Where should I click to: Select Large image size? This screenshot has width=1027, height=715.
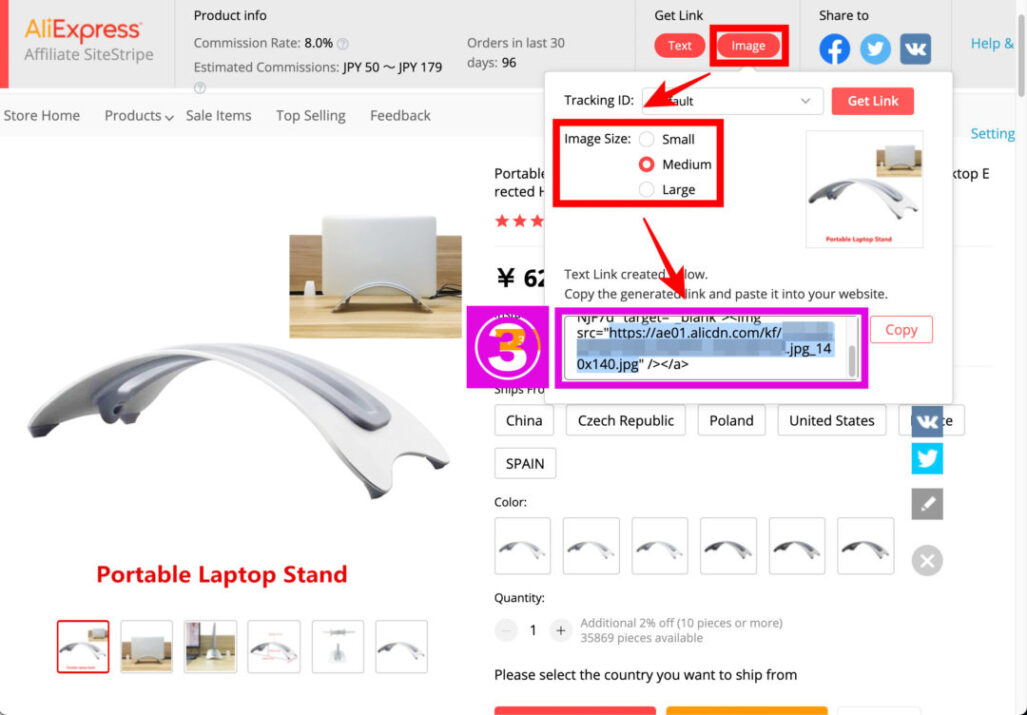646,189
